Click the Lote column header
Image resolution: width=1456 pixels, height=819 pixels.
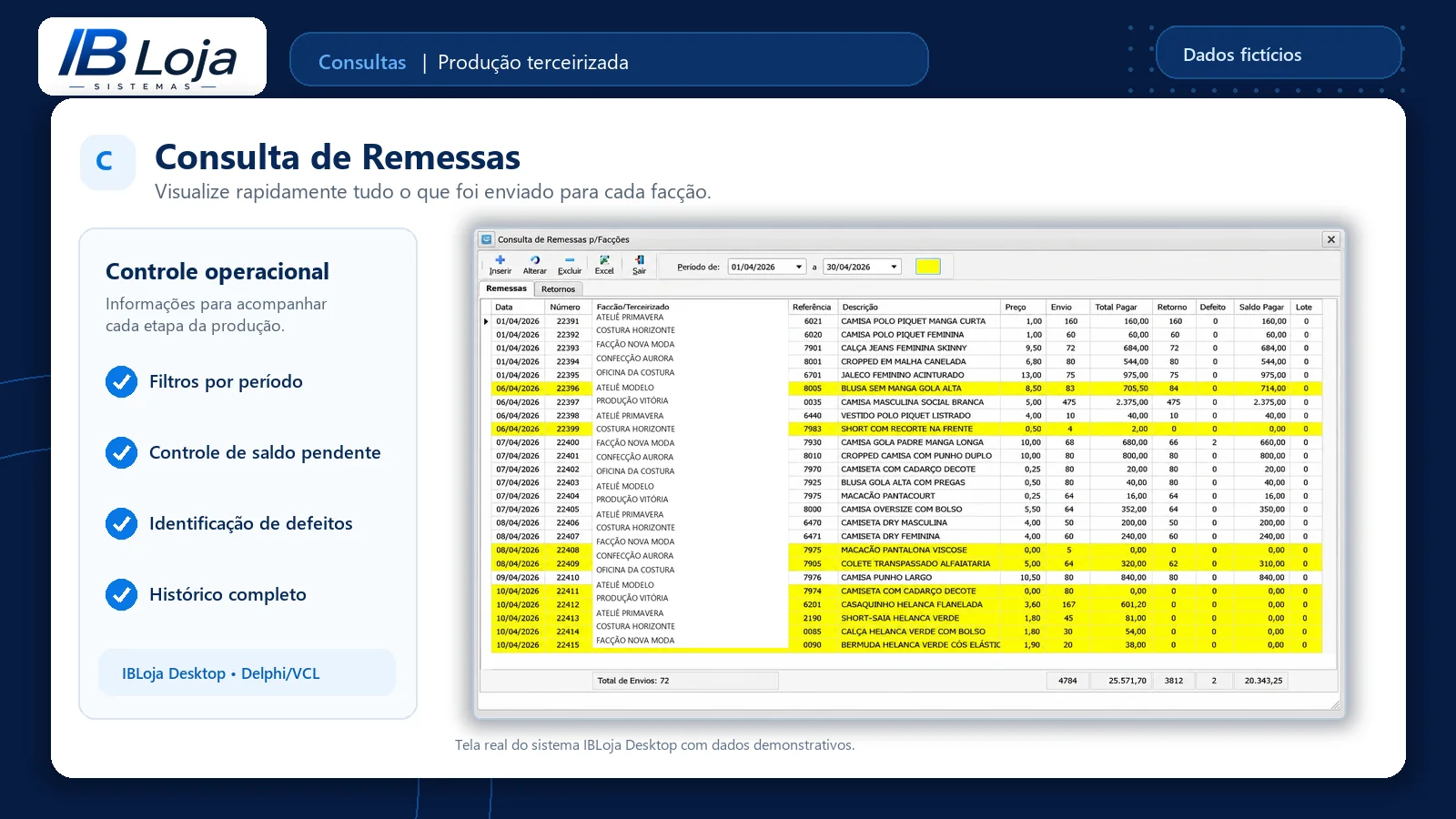[x=1305, y=307]
